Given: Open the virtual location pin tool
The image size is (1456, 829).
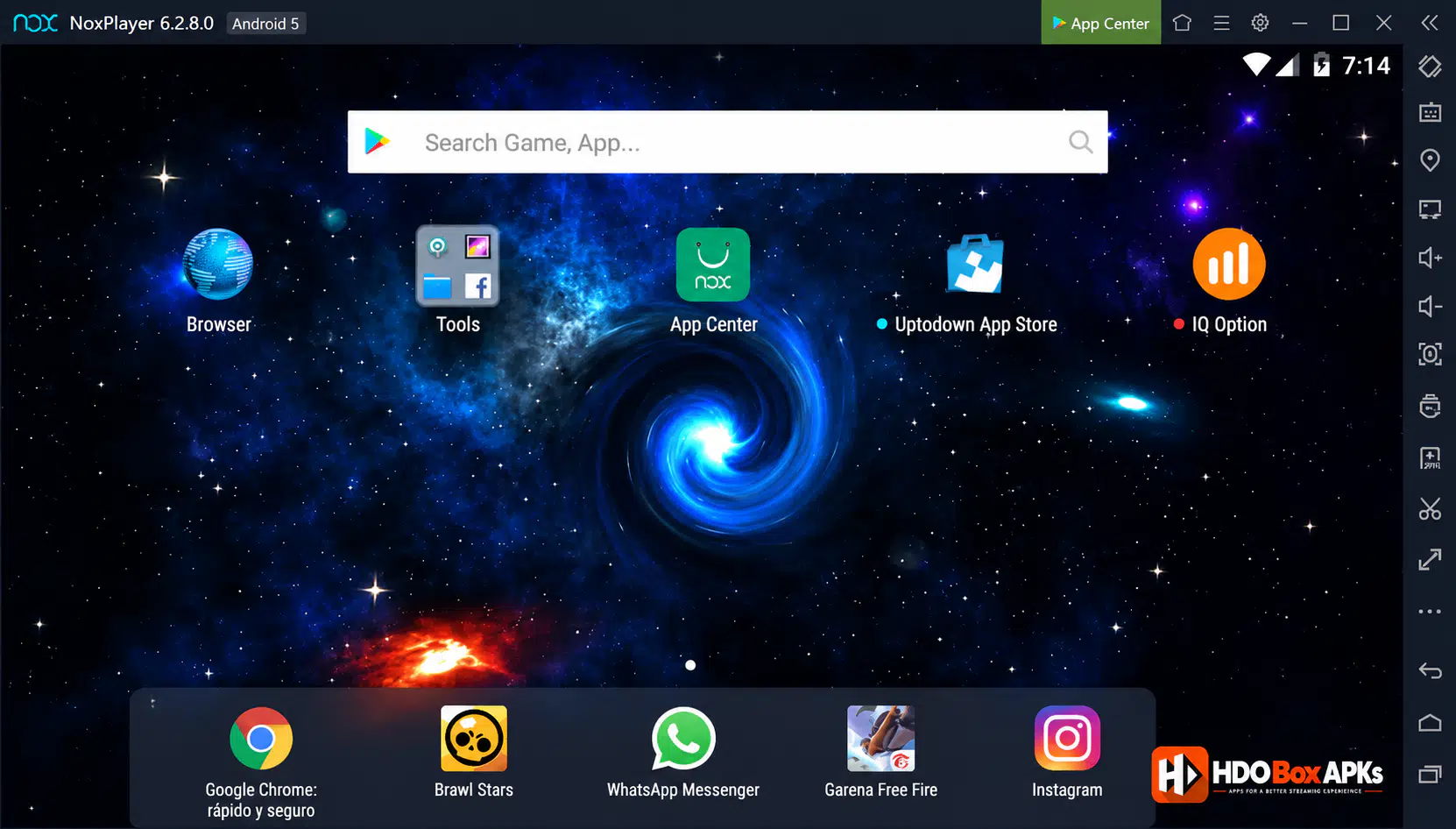Looking at the screenshot, I should (1430, 160).
